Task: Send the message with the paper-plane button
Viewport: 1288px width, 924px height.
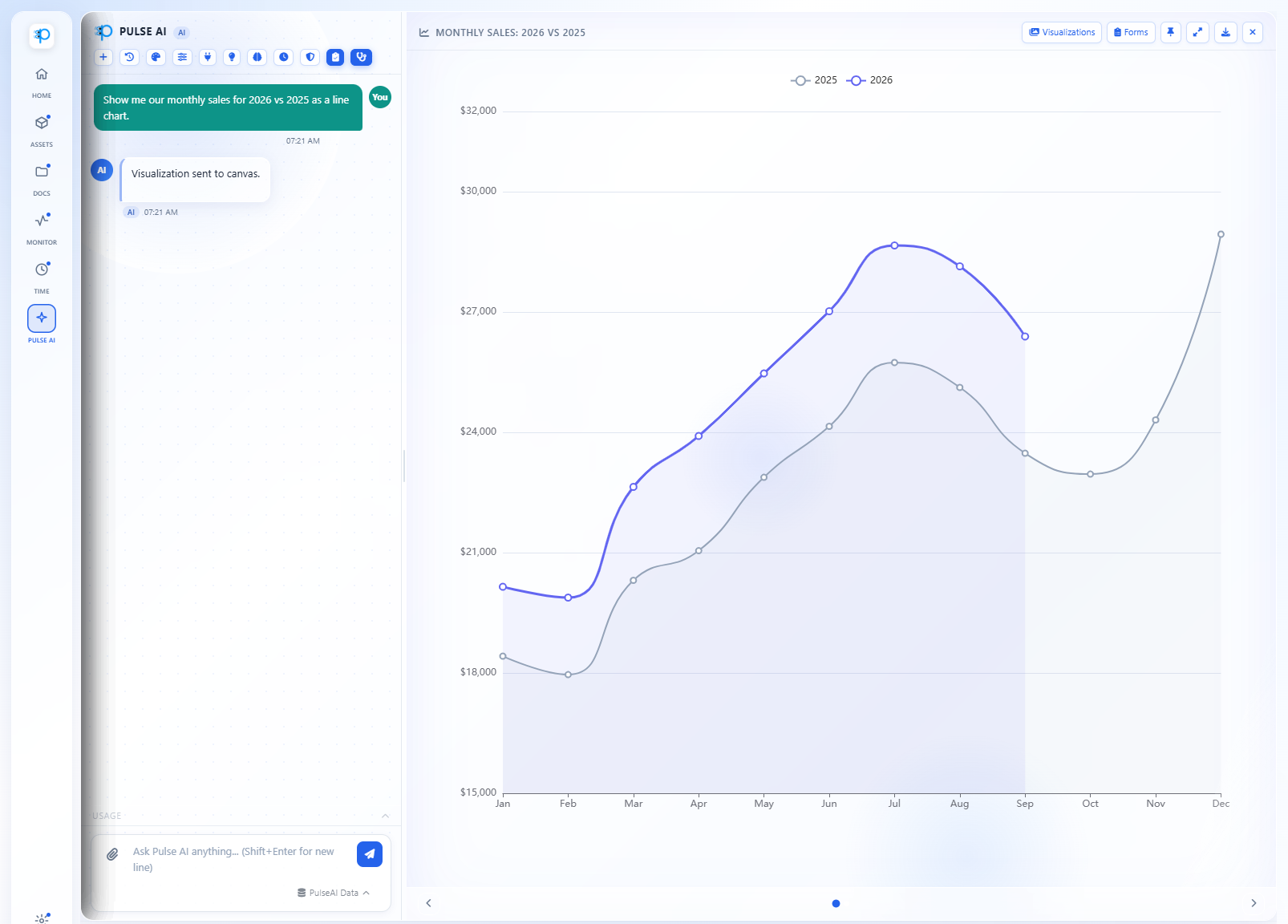Action: [x=370, y=854]
